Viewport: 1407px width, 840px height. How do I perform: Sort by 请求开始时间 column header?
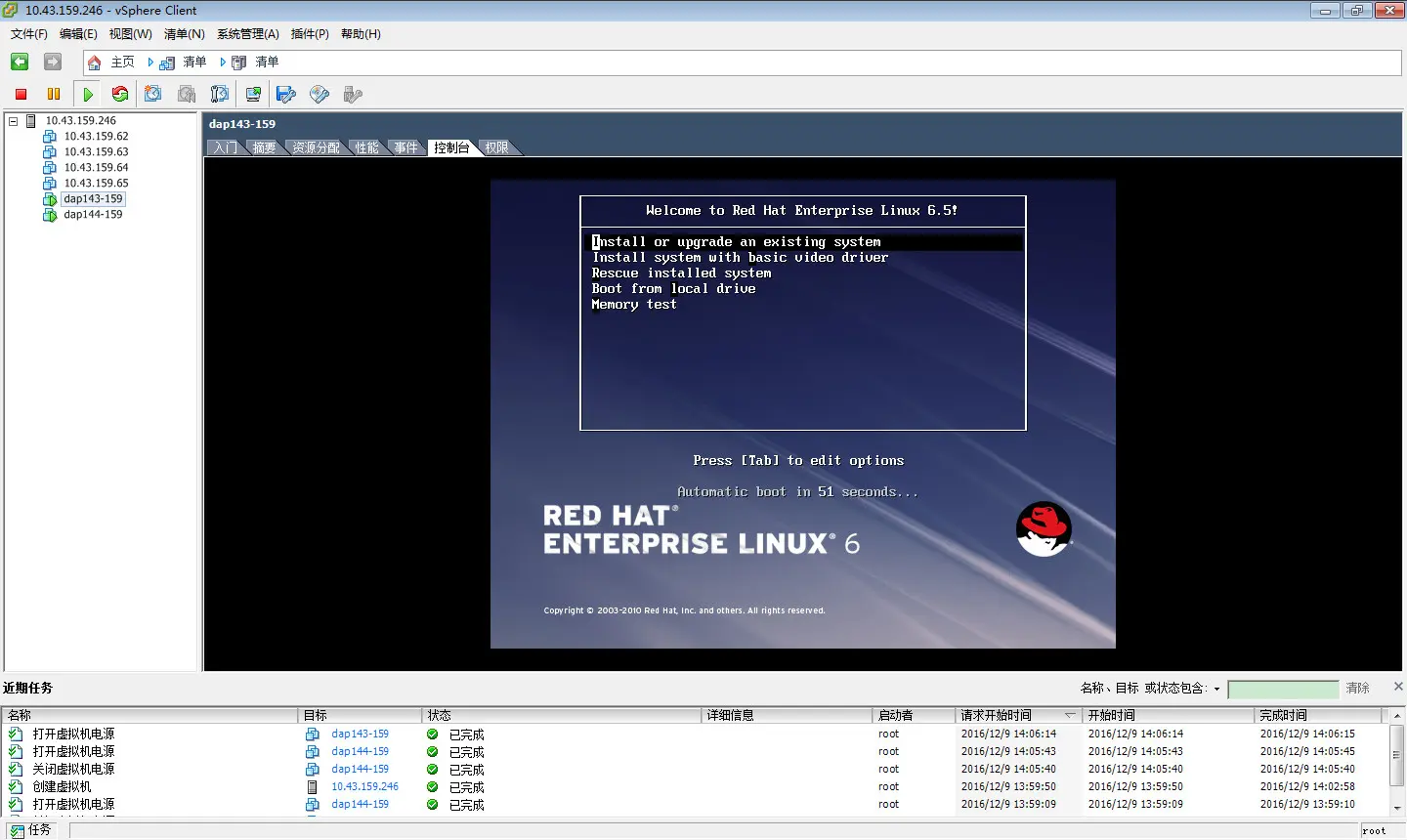pyautogui.click(x=1018, y=715)
